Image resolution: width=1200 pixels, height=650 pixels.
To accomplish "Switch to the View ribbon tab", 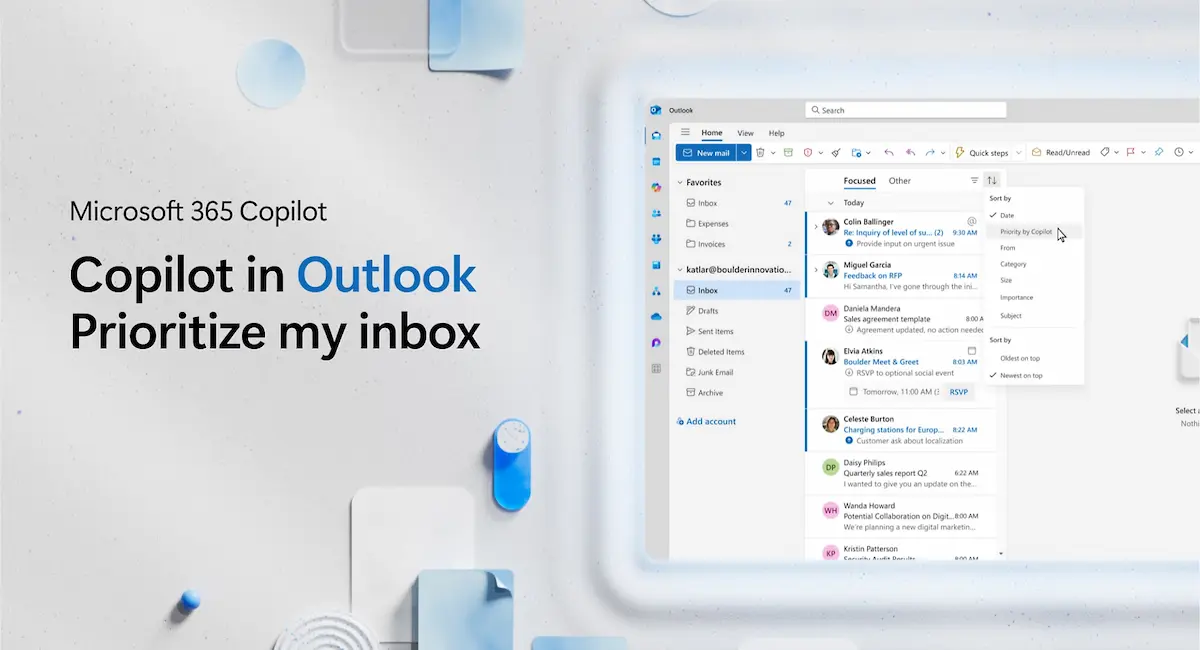I will coord(745,133).
